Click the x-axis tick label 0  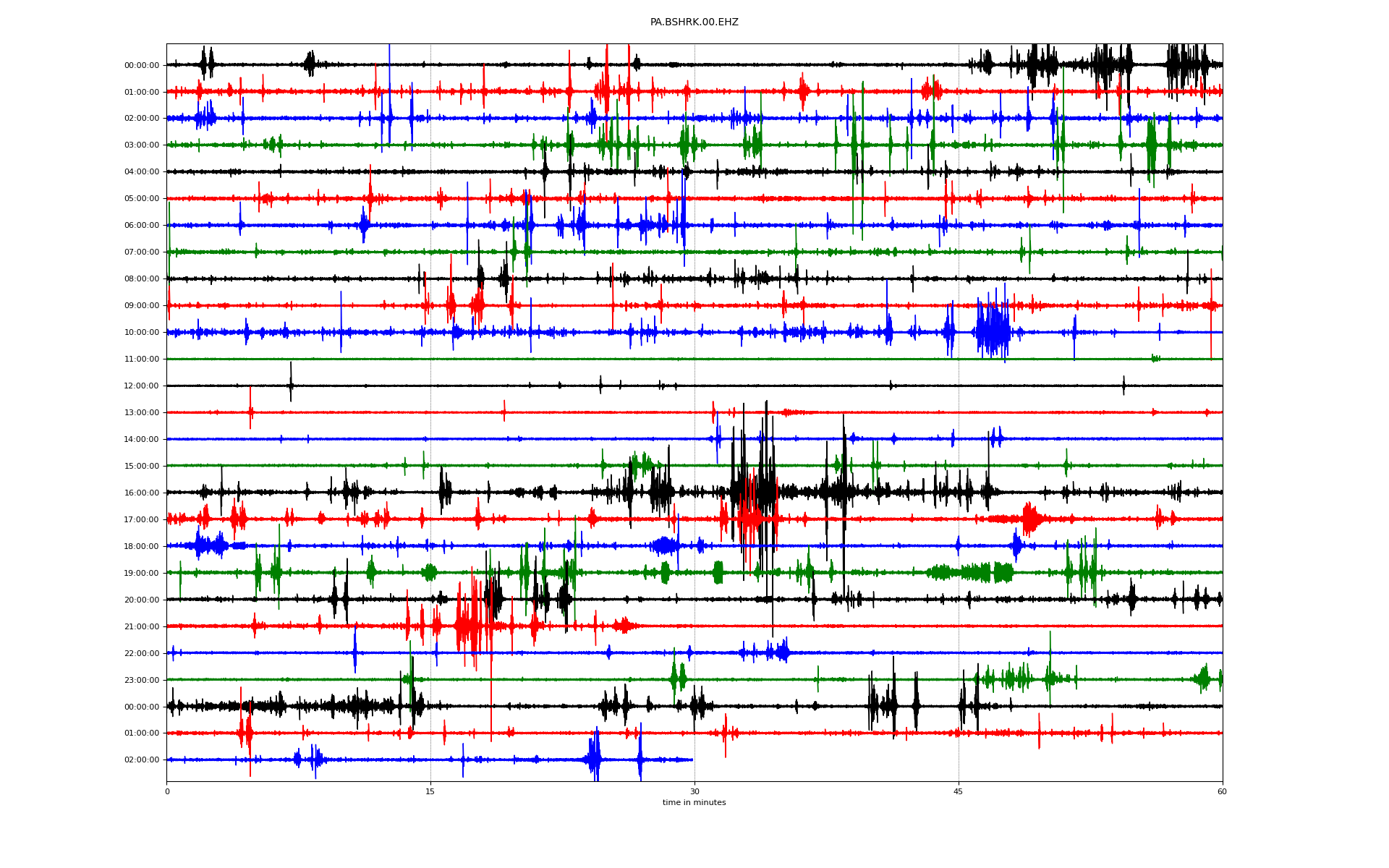tap(167, 791)
